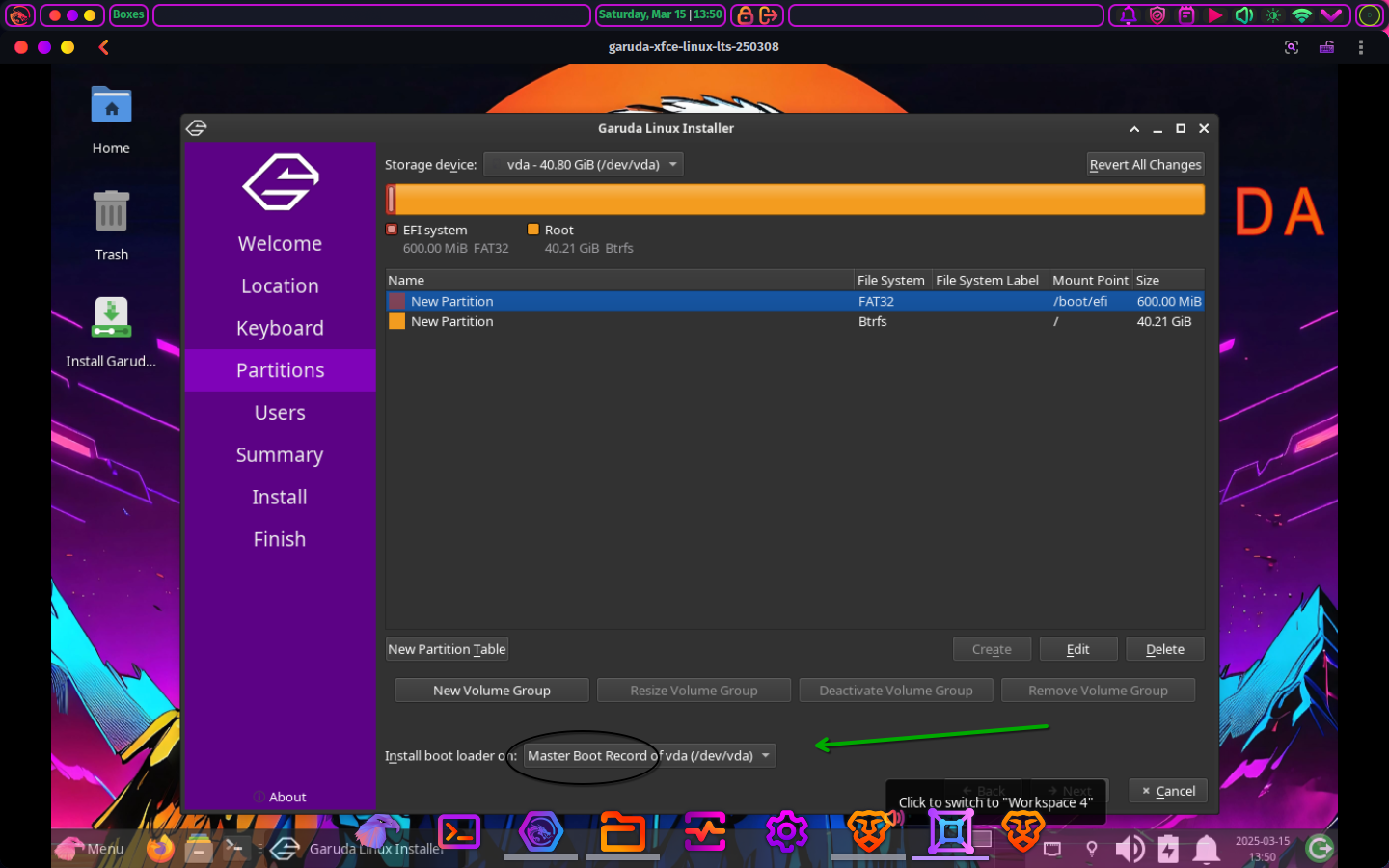Click Revert All Changes button
Screen dimensions: 1389x868
point(1145,165)
